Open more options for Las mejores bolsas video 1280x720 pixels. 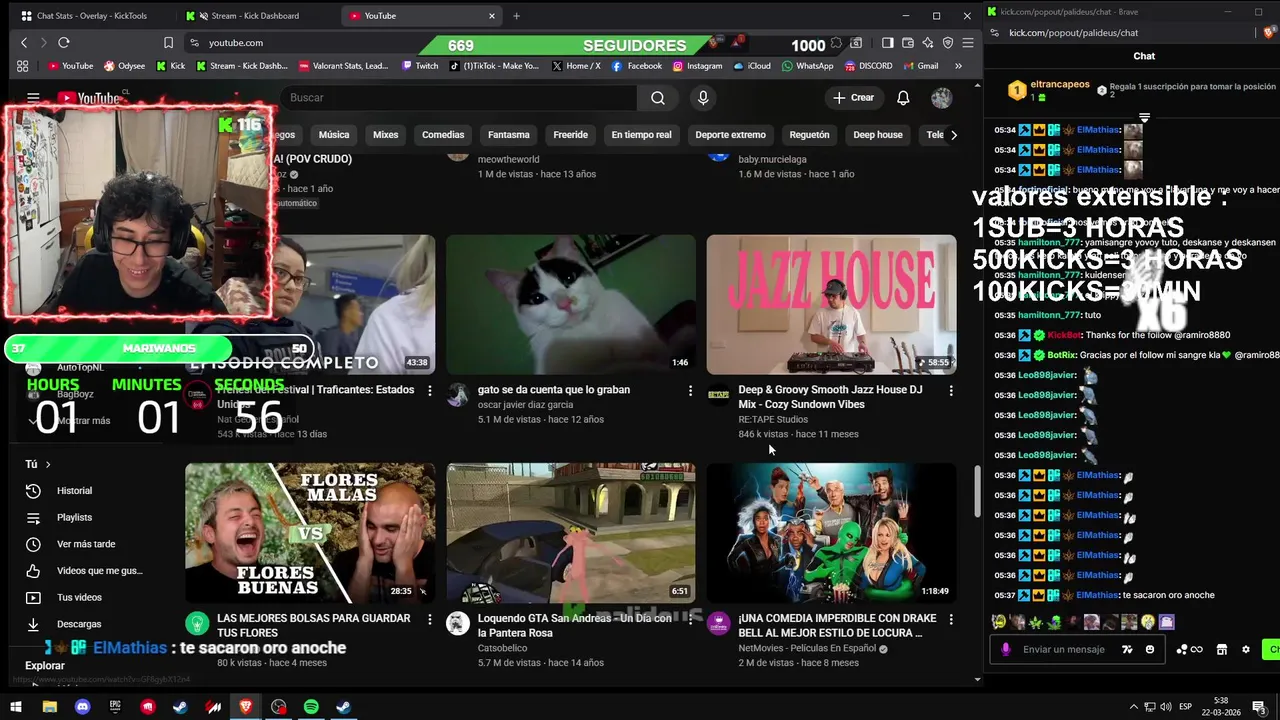point(430,620)
